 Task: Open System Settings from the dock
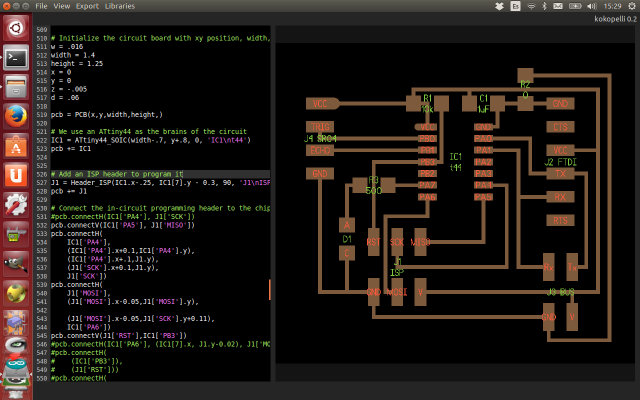[x=15, y=205]
